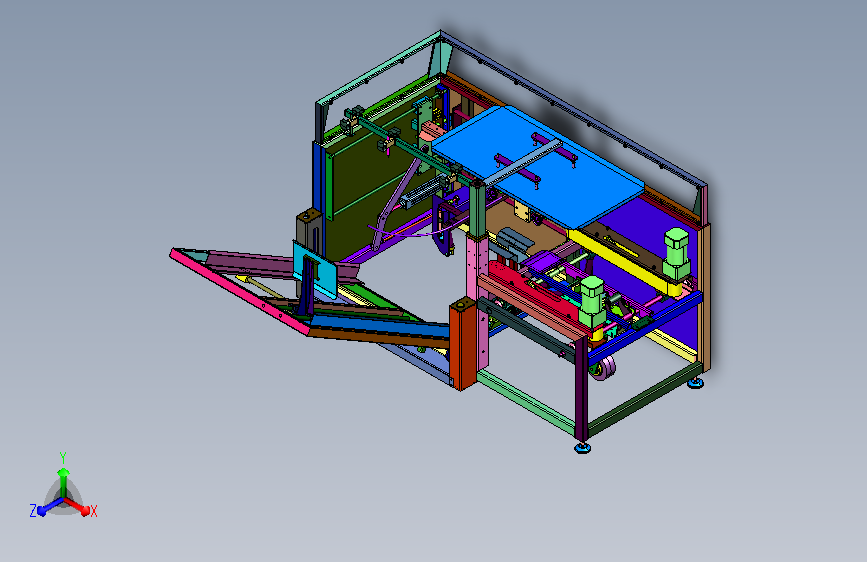Select the cyan bracket plate on the tilted frame
Screen dimensions: 867x562
pyautogui.click(x=315, y=269)
